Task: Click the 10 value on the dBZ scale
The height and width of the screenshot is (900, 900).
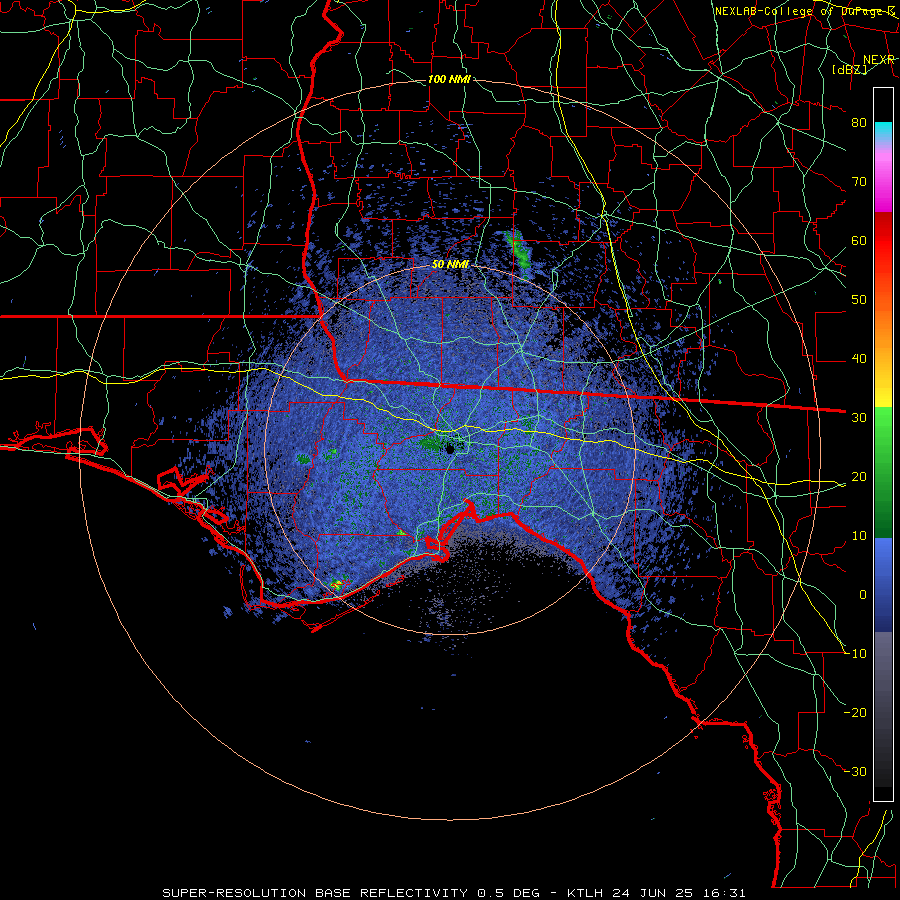Action: point(859,536)
